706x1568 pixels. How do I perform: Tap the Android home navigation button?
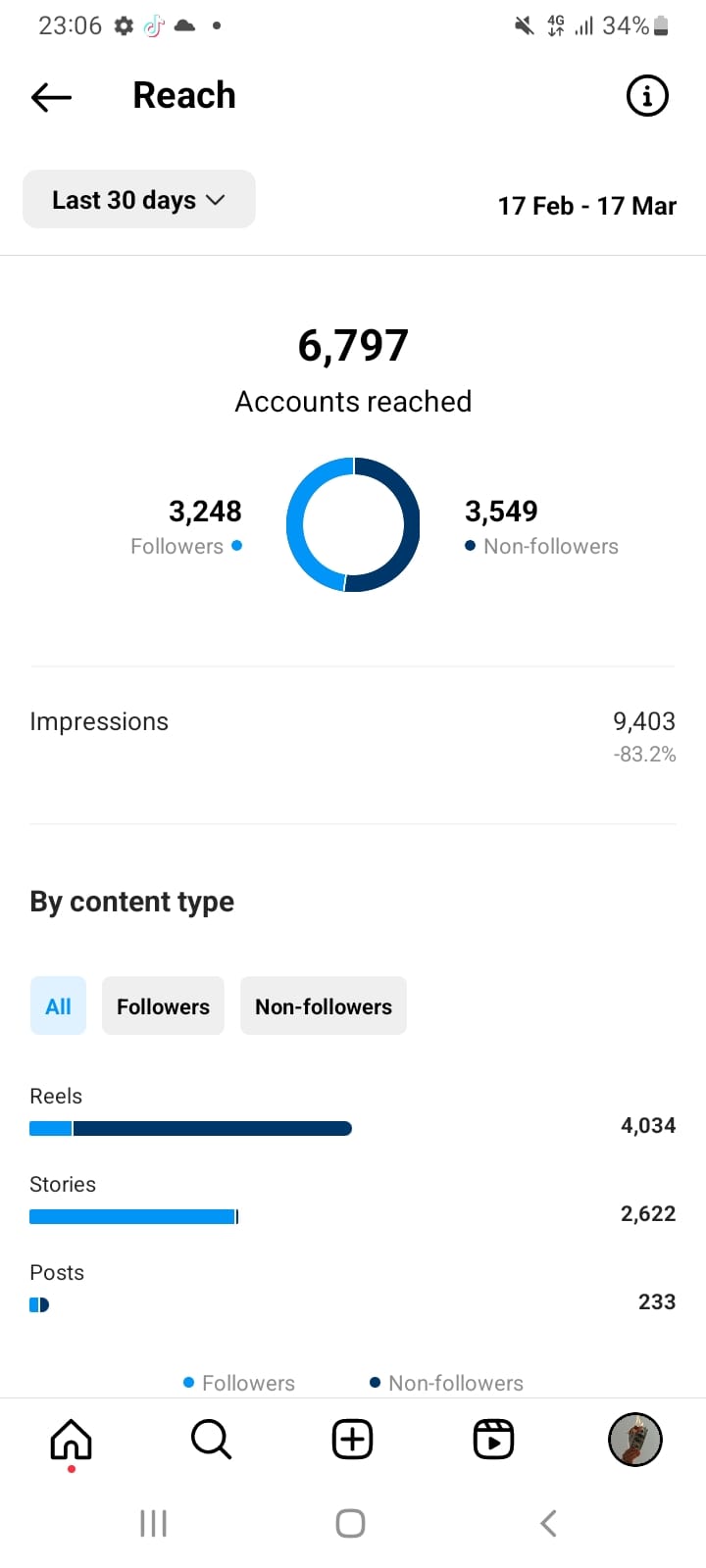(x=350, y=1523)
